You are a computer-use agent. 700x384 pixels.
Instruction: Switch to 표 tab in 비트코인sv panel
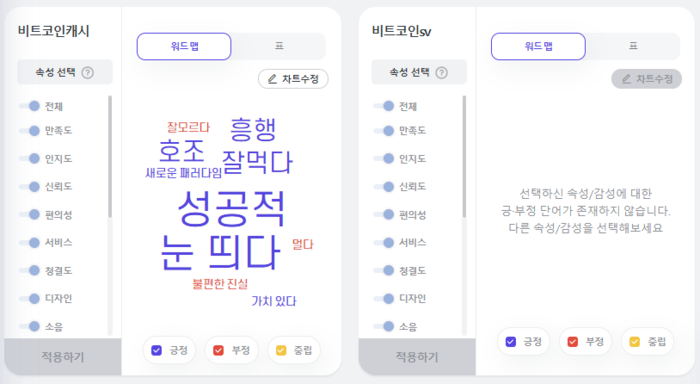point(633,46)
